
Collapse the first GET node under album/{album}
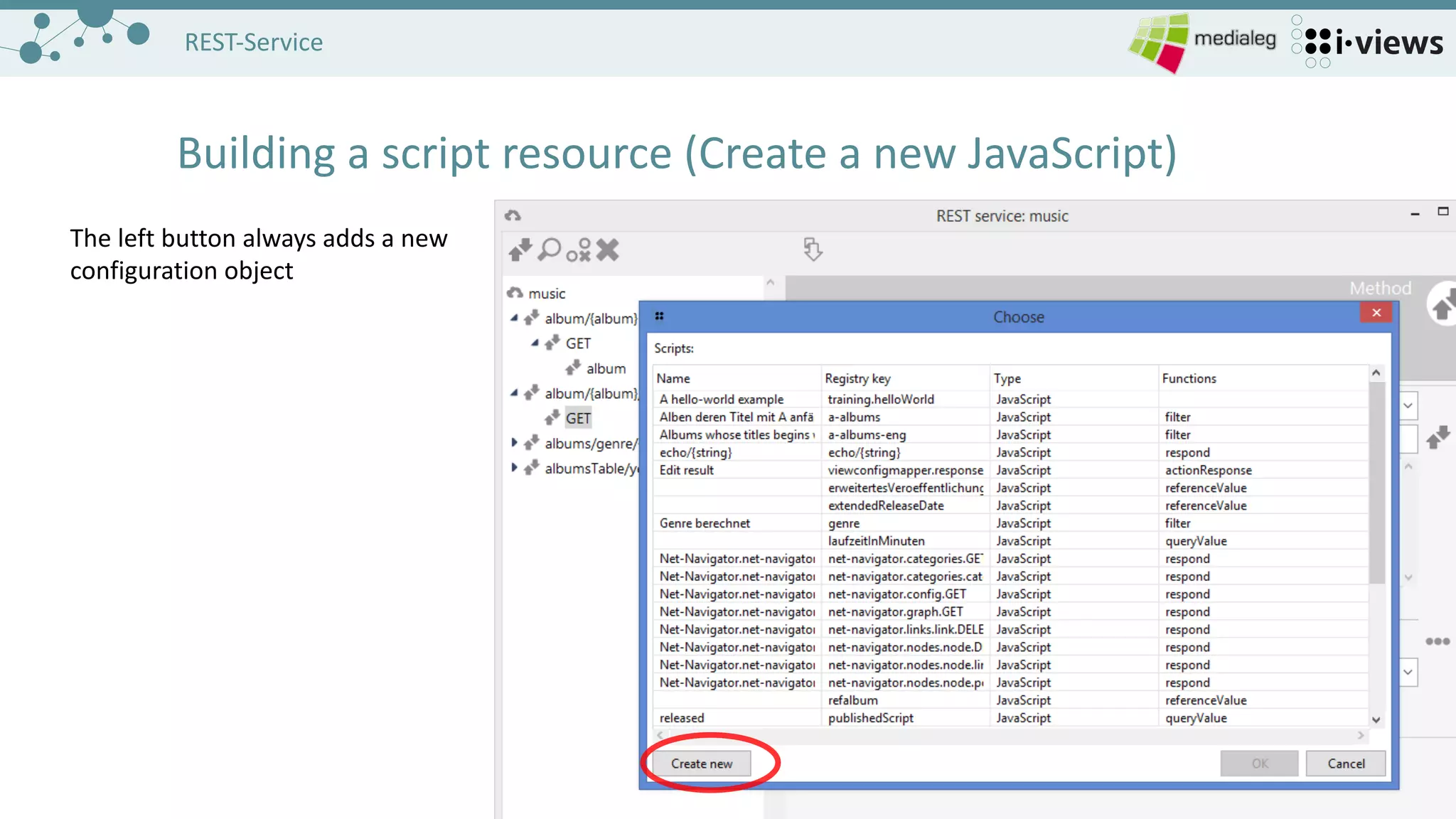click(535, 343)
